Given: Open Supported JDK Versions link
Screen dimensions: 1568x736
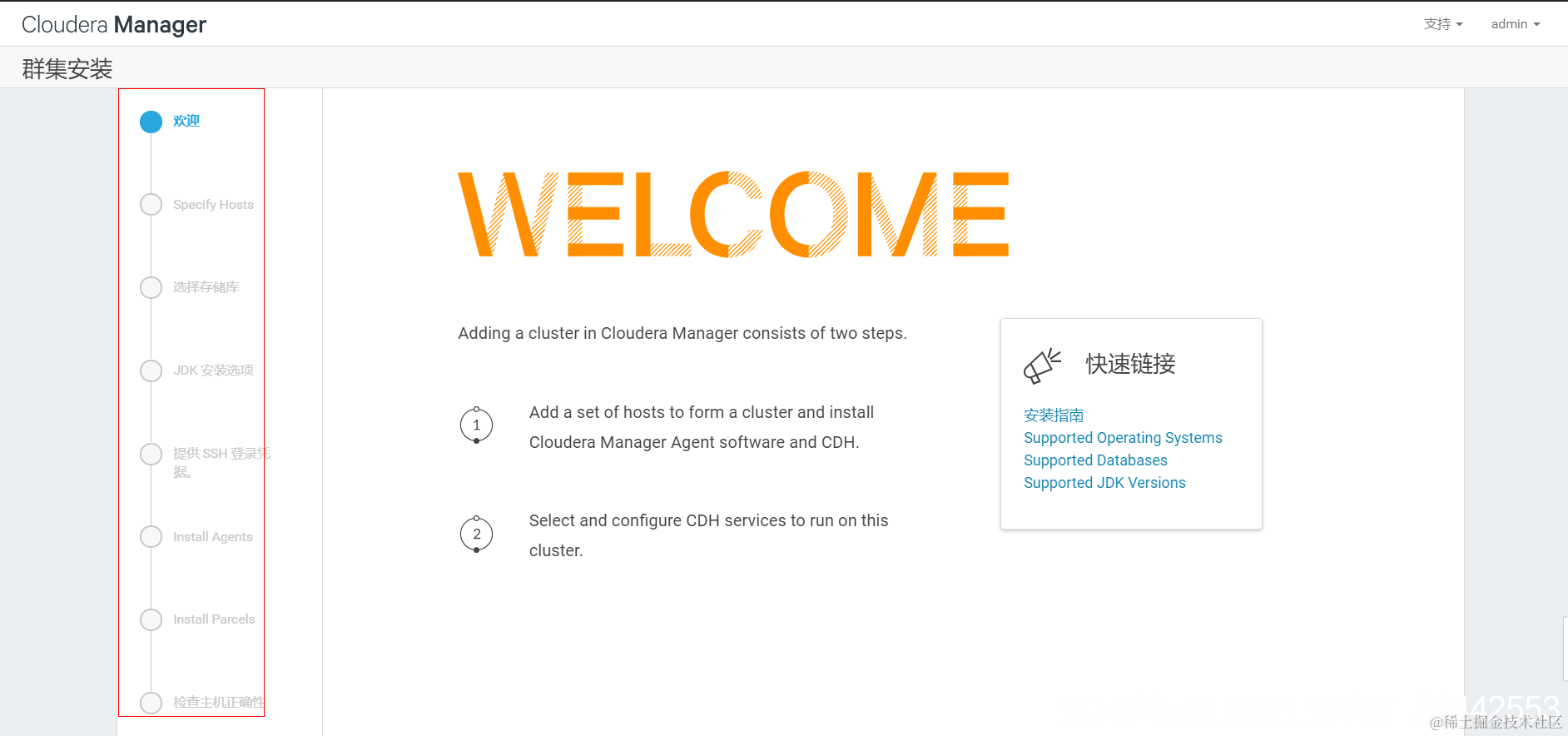Looking at the screenshot, I should 1104,483.
